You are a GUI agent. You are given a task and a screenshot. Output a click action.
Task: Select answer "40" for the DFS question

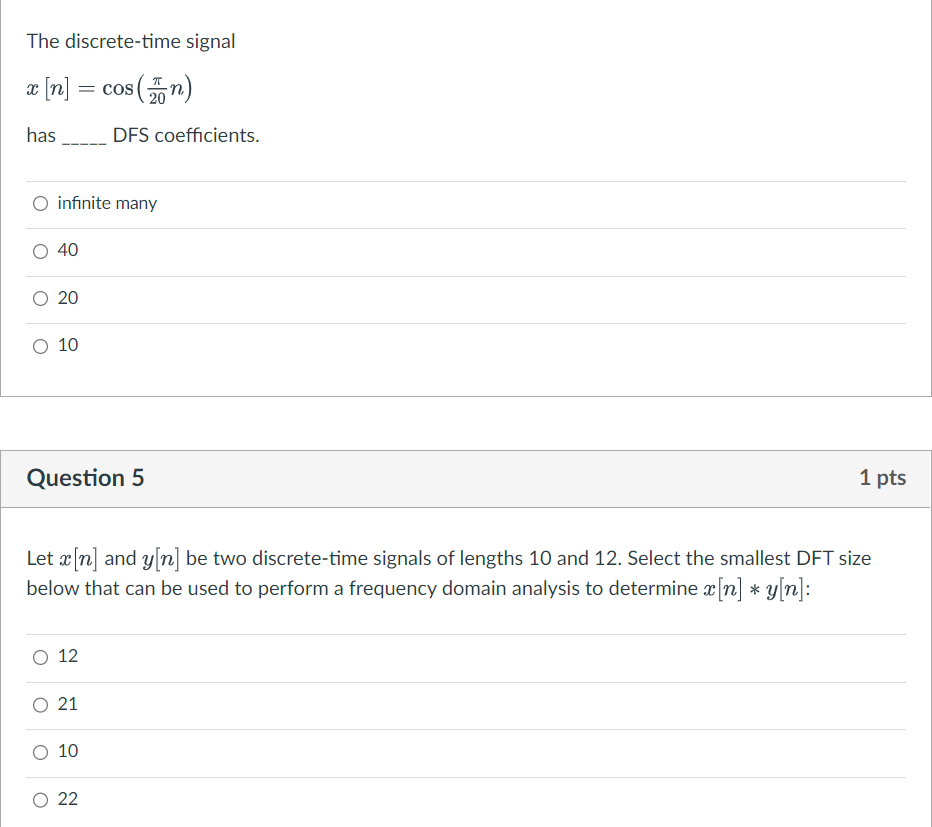point(40,251)
